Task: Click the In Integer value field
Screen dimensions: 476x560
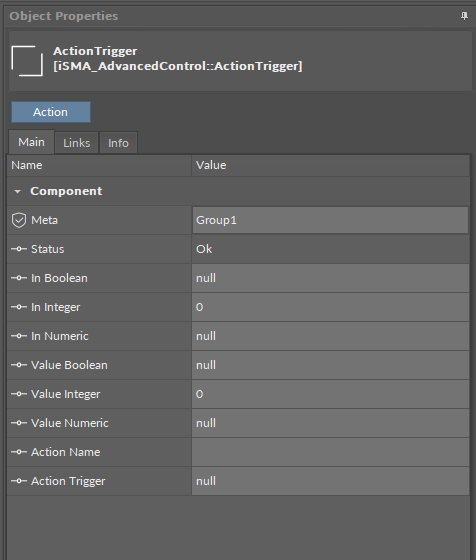Action: pos(330,307)
